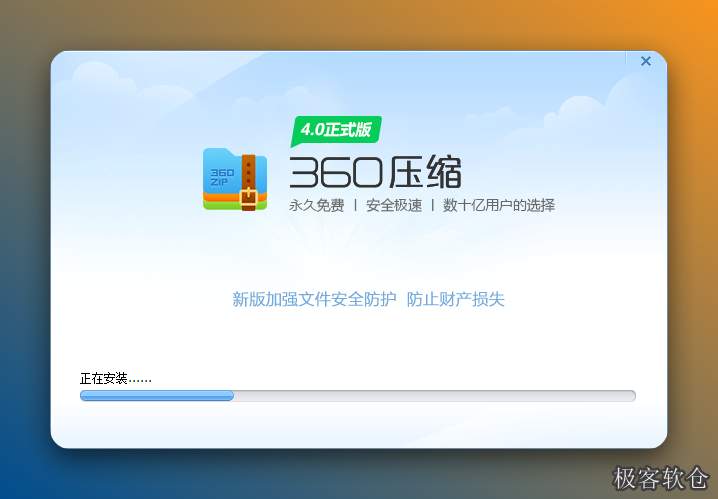Click the 360 ZIP folder logo icon
The height and width of the screenshot is (499, 718).
(x=235, y=179)
